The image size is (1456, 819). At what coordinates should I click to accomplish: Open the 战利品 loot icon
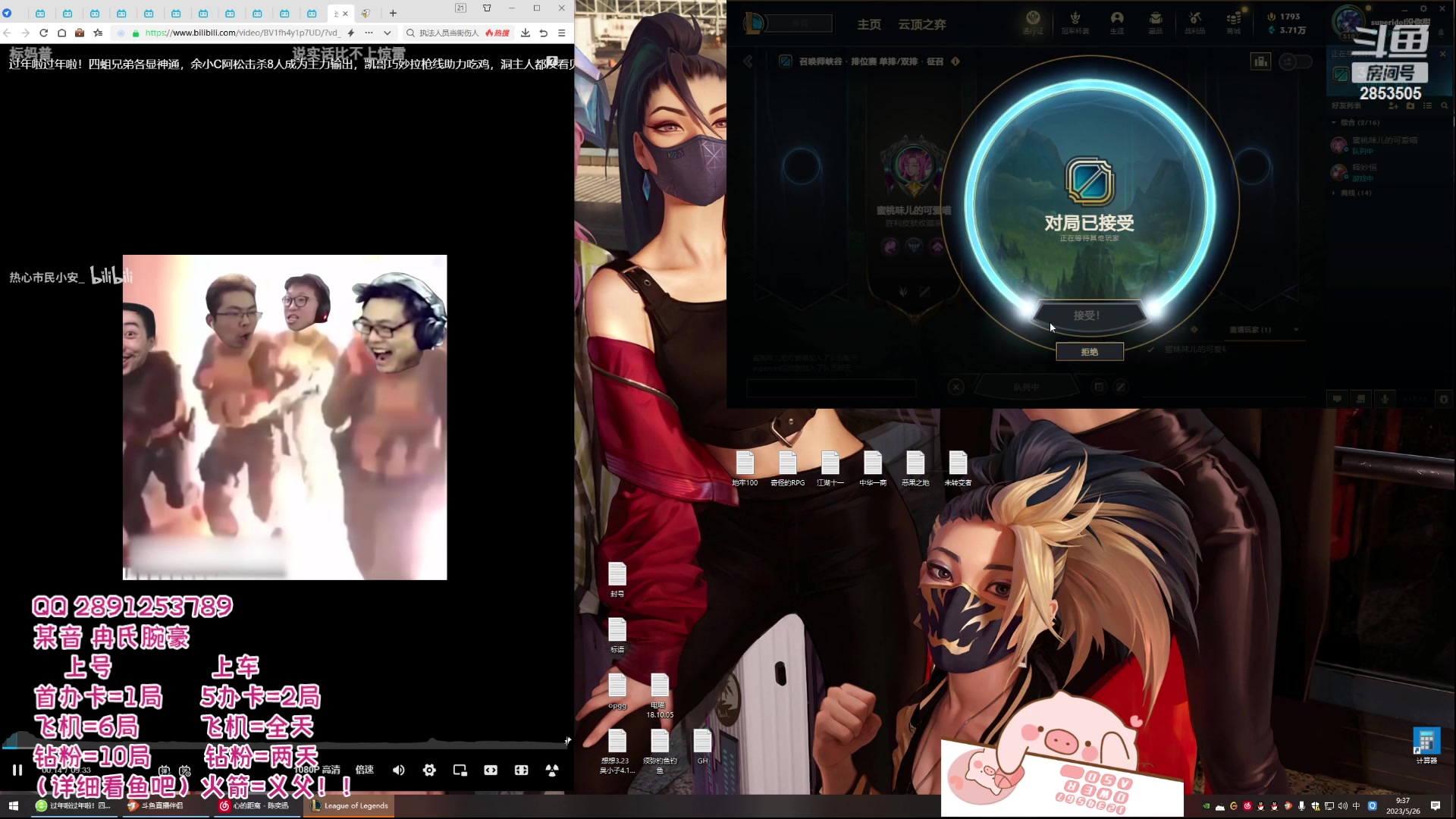[x=1195, y=22]
